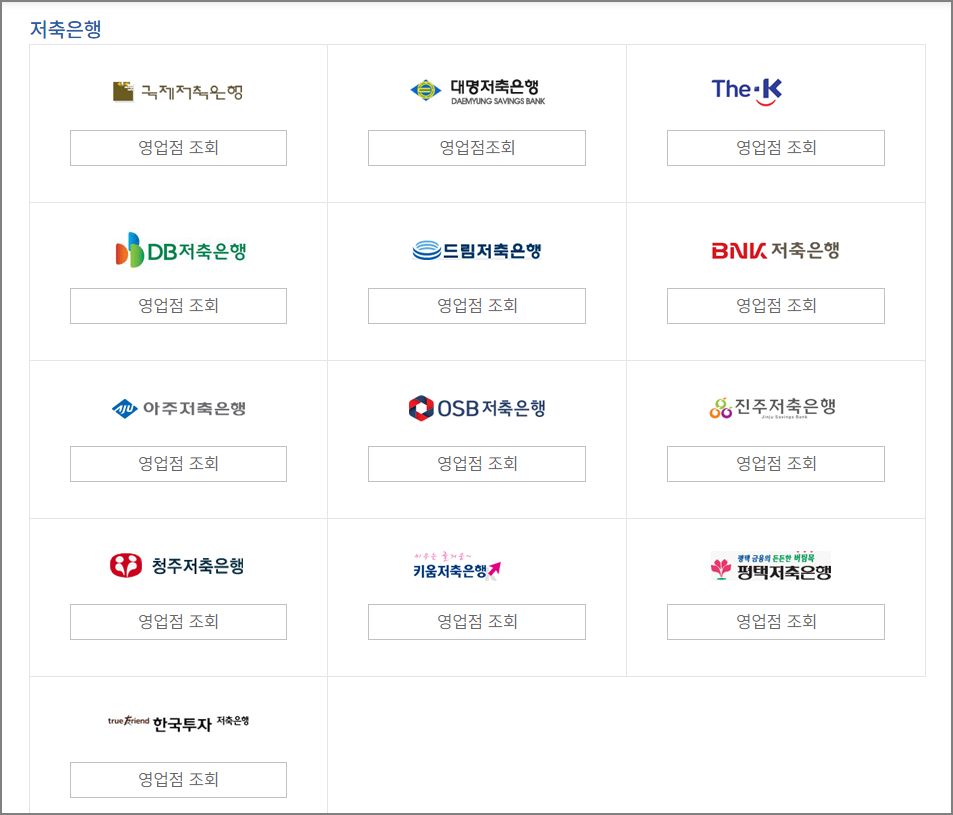Image resolution: width=953 pixels, height=815 pixels.
Task: View branches of OSB 저축은행
Action: point(477,464)
